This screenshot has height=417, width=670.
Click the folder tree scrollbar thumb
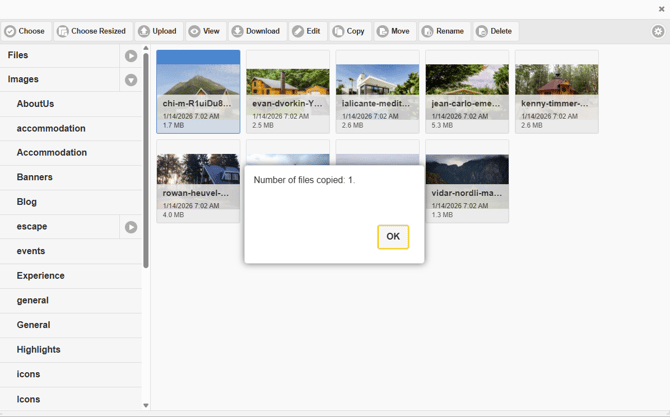coord(146,160)
